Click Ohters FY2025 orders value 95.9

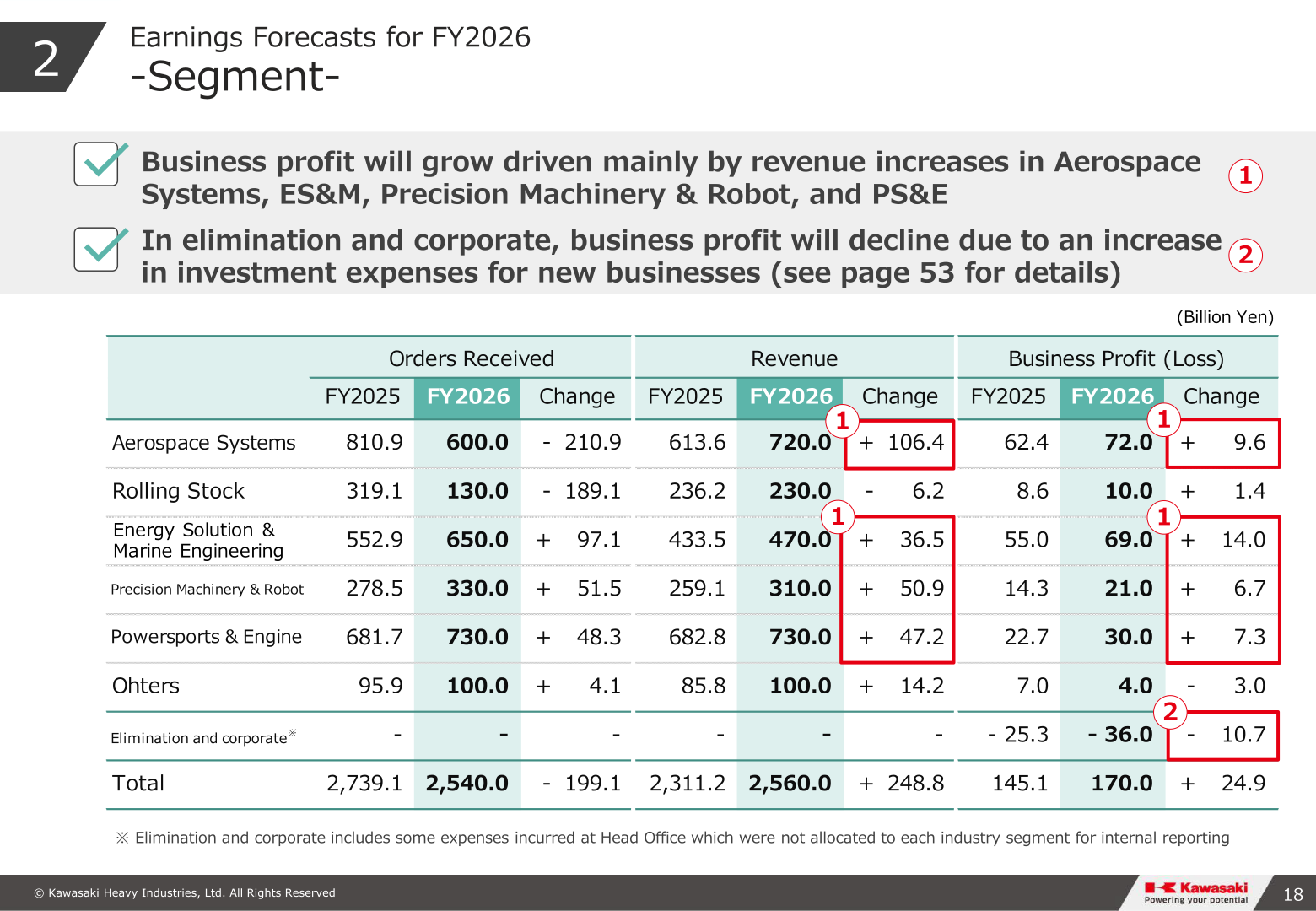click(380, 686)
